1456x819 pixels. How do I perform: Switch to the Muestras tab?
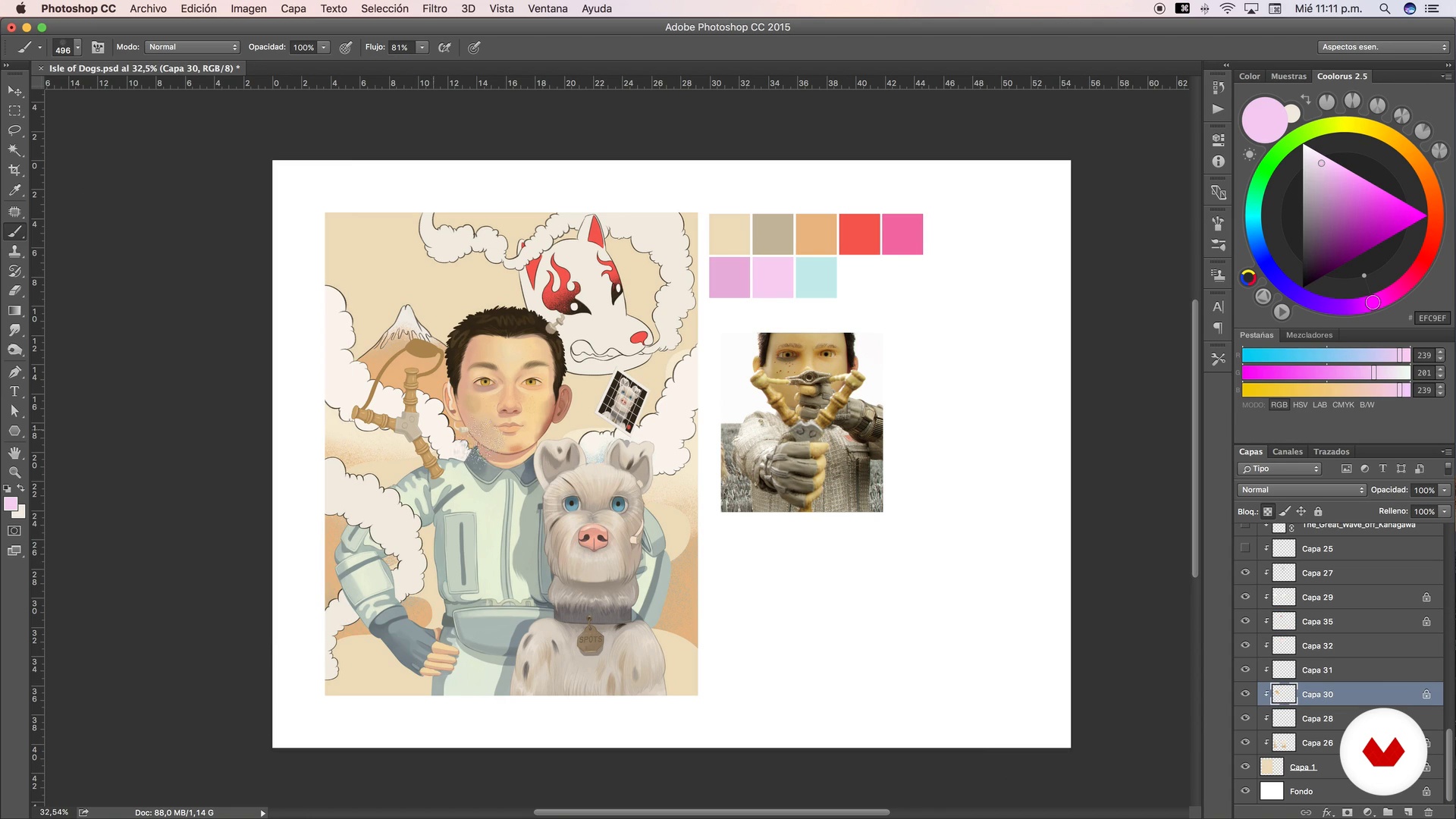pos(1288,76)
